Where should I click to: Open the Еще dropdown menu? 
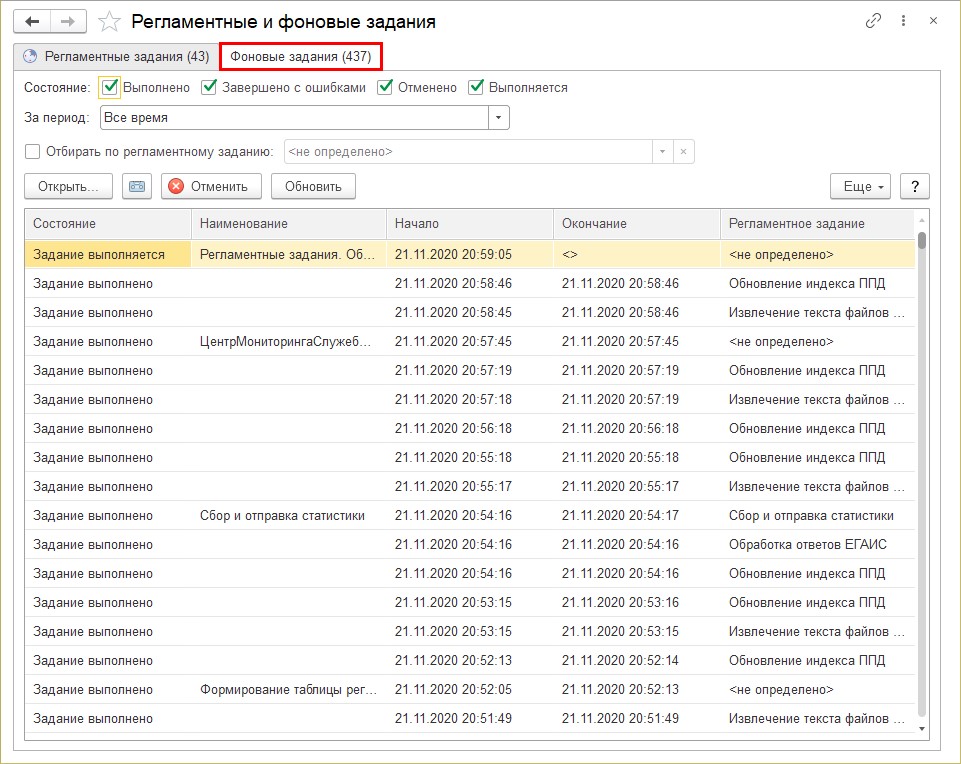coord(860,186)
